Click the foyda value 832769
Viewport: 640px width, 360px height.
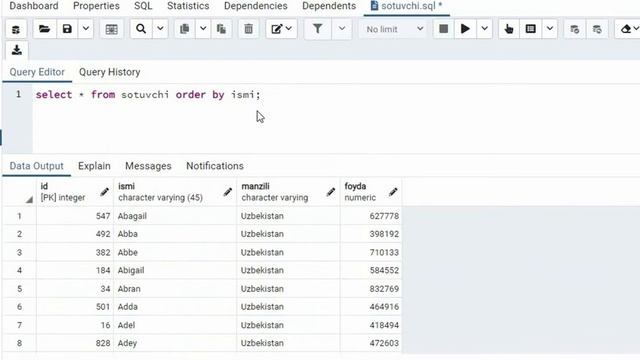coord(371,289)
